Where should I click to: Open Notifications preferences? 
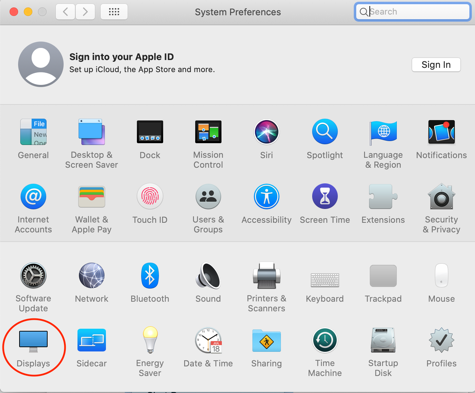(441, 132)
